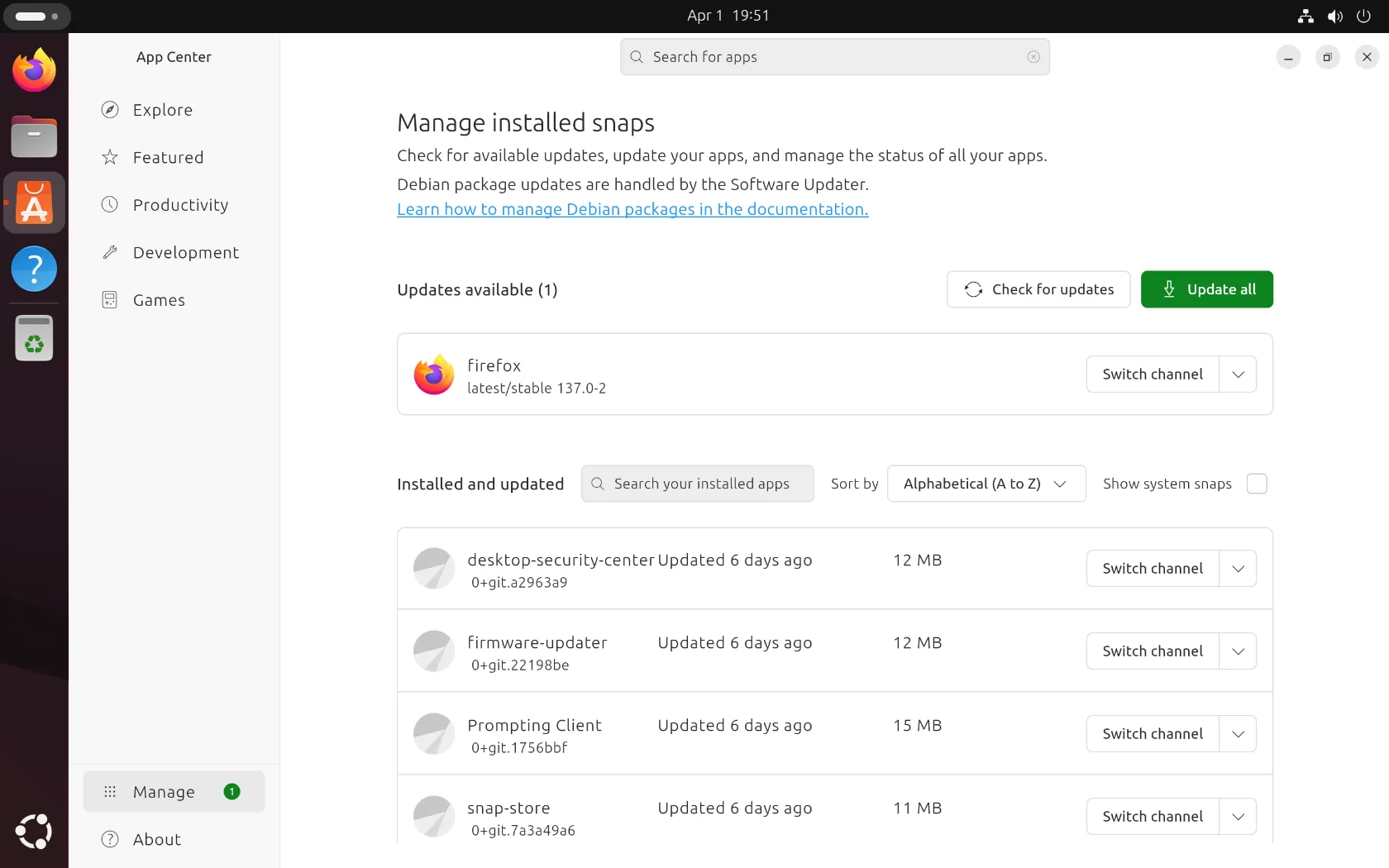Open the Sort by Alphabetical dropdown
This screenshot has width=1389, height=868.
(986, 484)
